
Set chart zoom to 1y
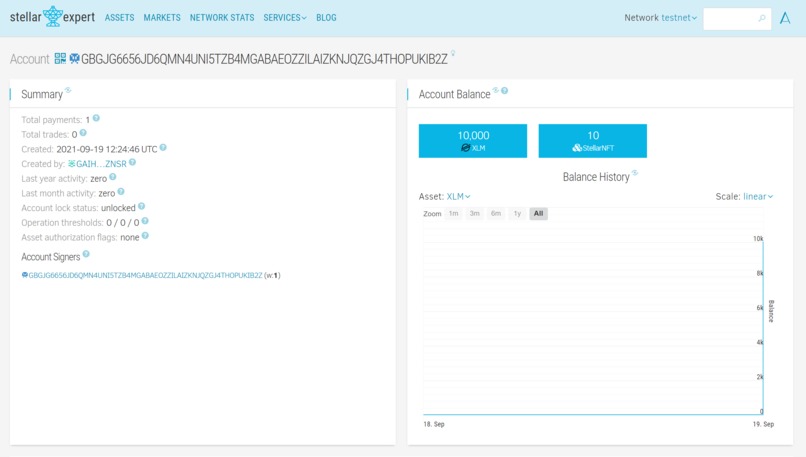(x=517, y=213)
